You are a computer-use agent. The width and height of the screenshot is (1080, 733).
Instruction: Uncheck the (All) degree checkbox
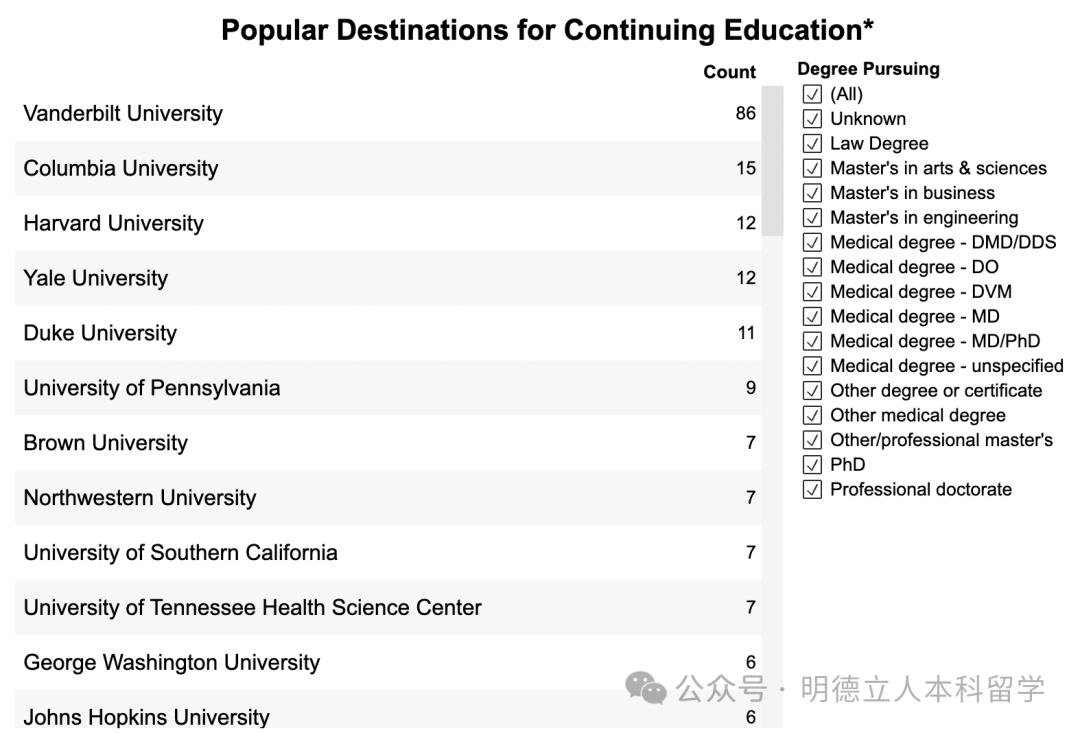click(812, 95)
